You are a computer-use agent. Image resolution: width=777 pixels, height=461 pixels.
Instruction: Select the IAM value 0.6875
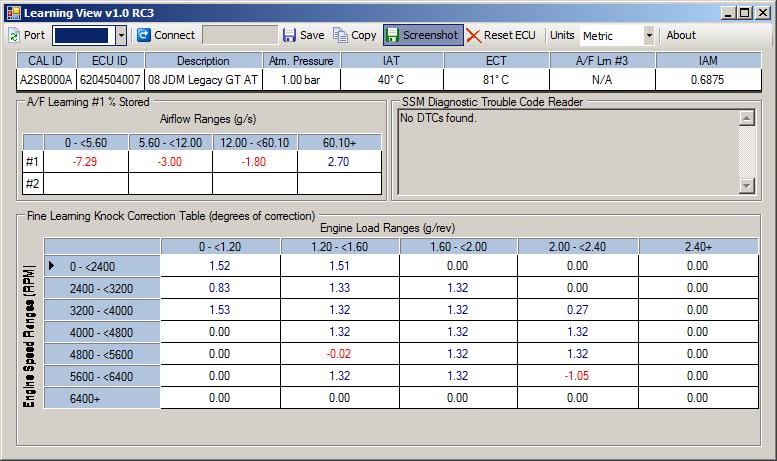point(708,80)
